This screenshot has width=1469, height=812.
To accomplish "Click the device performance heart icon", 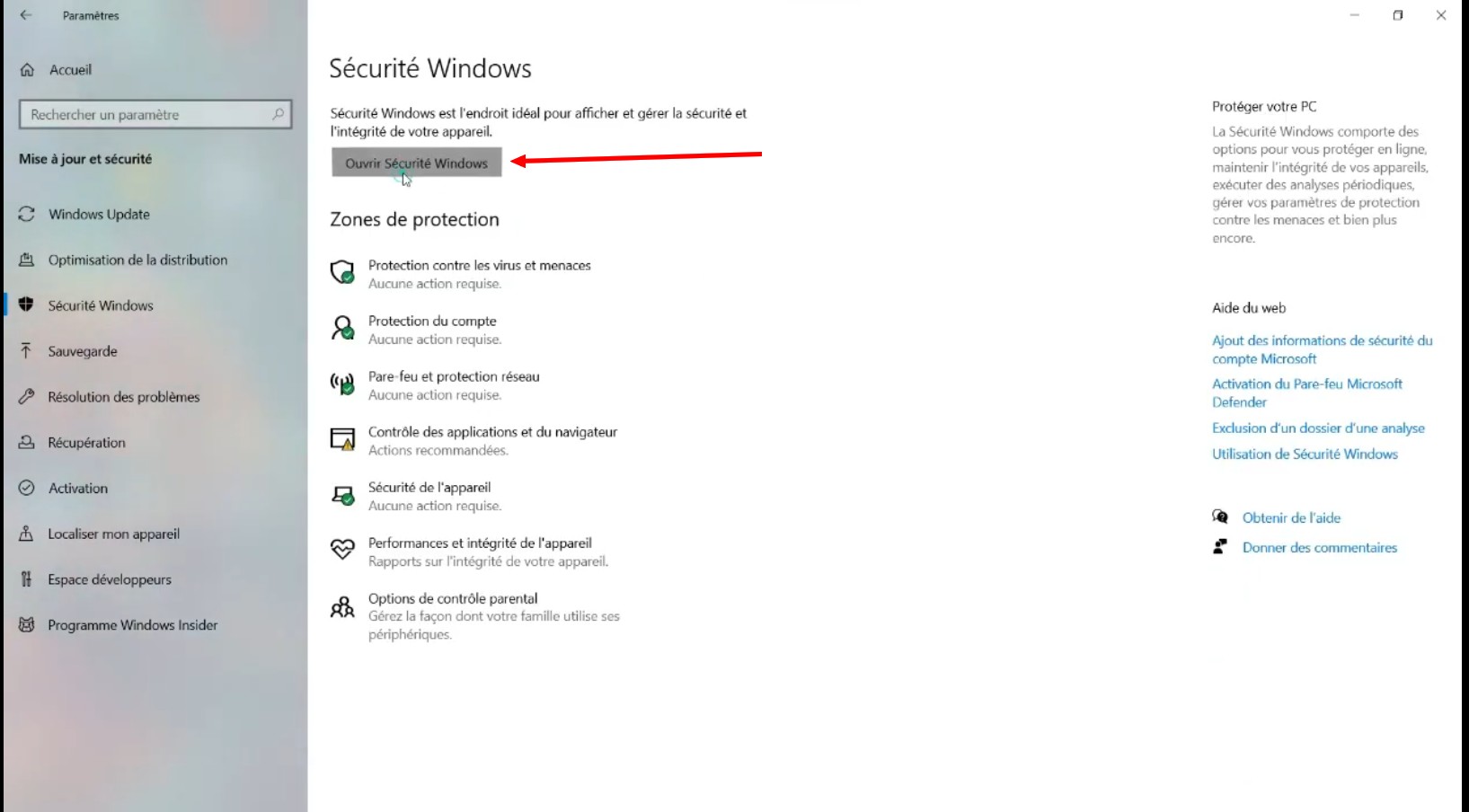I will pos(342,550).
